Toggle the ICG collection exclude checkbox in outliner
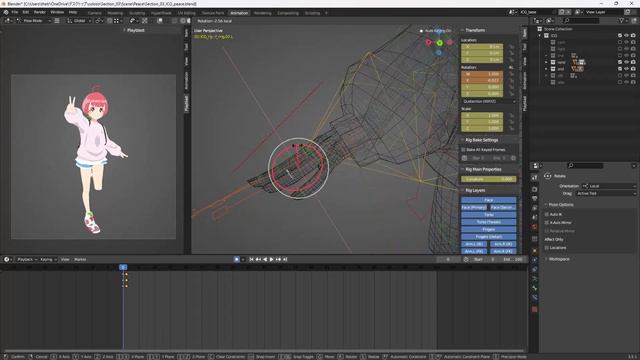The image size is (640, 360). [620, 36]
